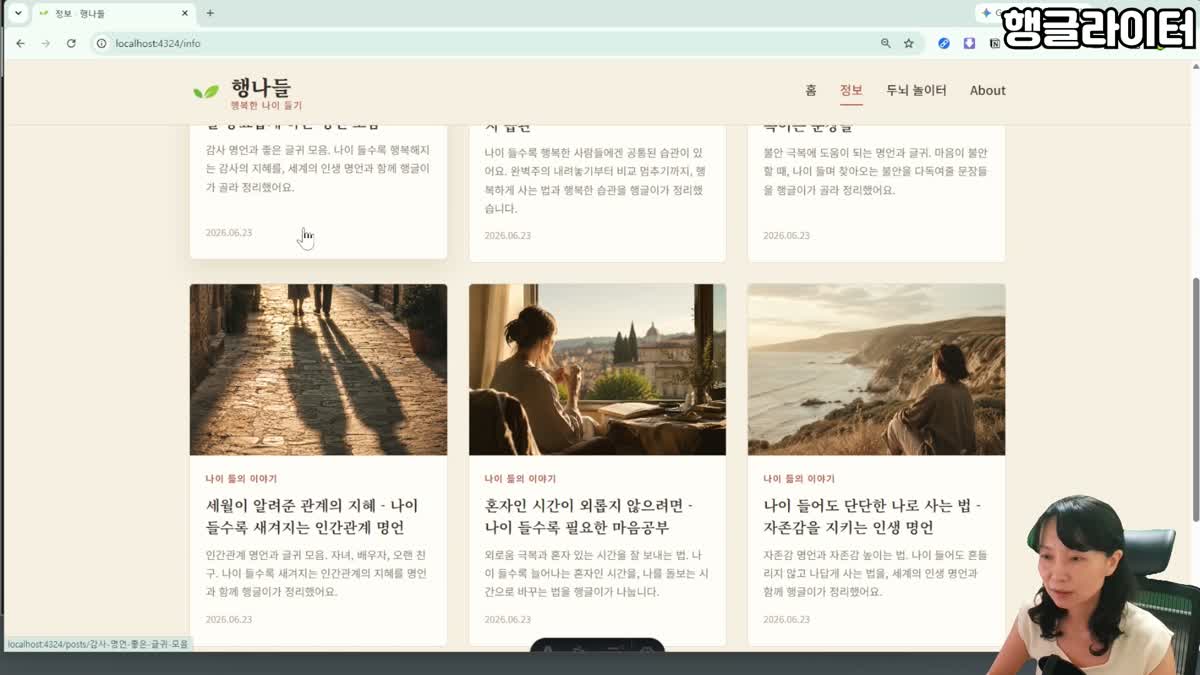Click 나이 듦의 이야기 tag on 관계의 지혜 card
Screen dimensions: 1200x675
(x=241, y=479)
